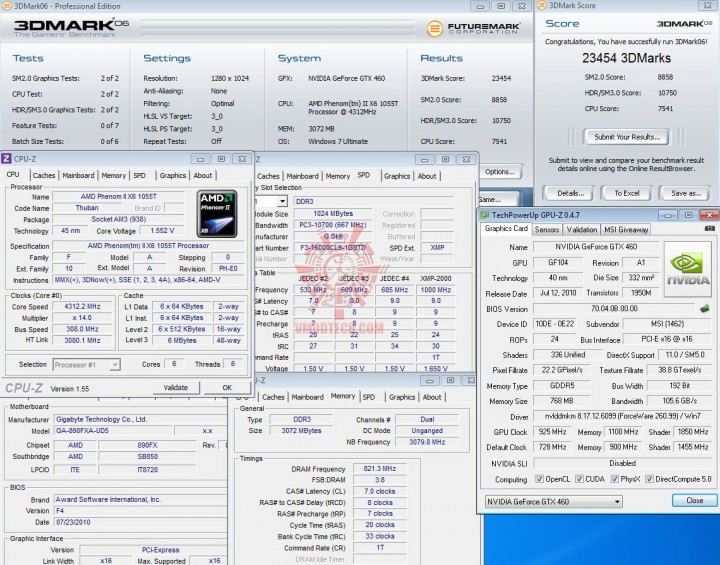Click the CPU-Z title bar icon

tap(6, 159)
